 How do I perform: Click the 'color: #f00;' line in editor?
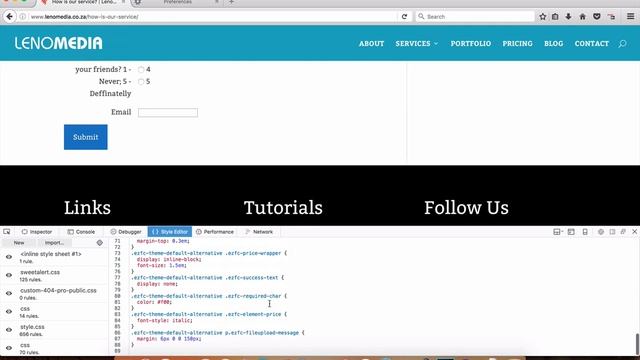pyautogui.click(x=154, y=302)
